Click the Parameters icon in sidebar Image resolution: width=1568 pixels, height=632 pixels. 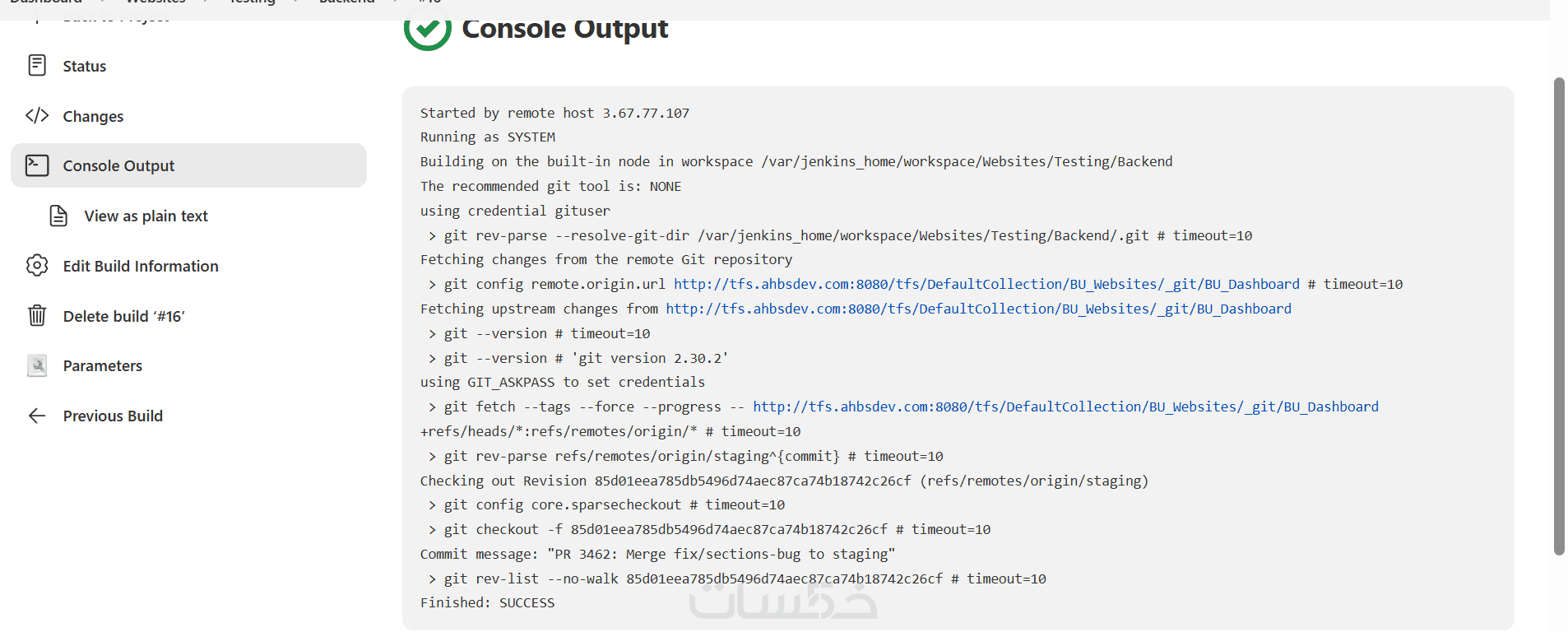click(x=37, y=365)
